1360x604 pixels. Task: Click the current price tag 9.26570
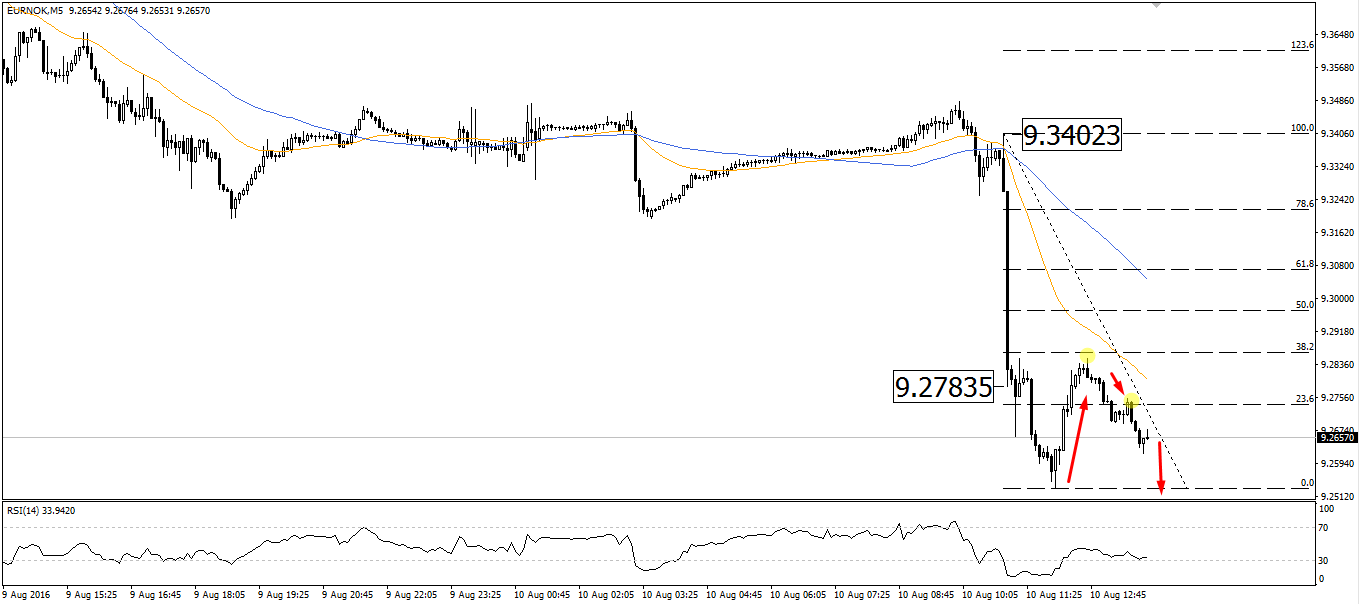(x=1337, y=437)
